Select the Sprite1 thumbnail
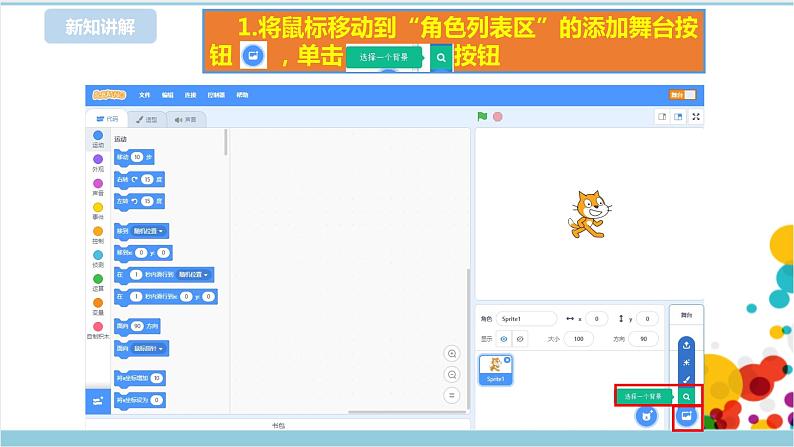The height and width of the screenshot is (447, 794). pos(495,370)
